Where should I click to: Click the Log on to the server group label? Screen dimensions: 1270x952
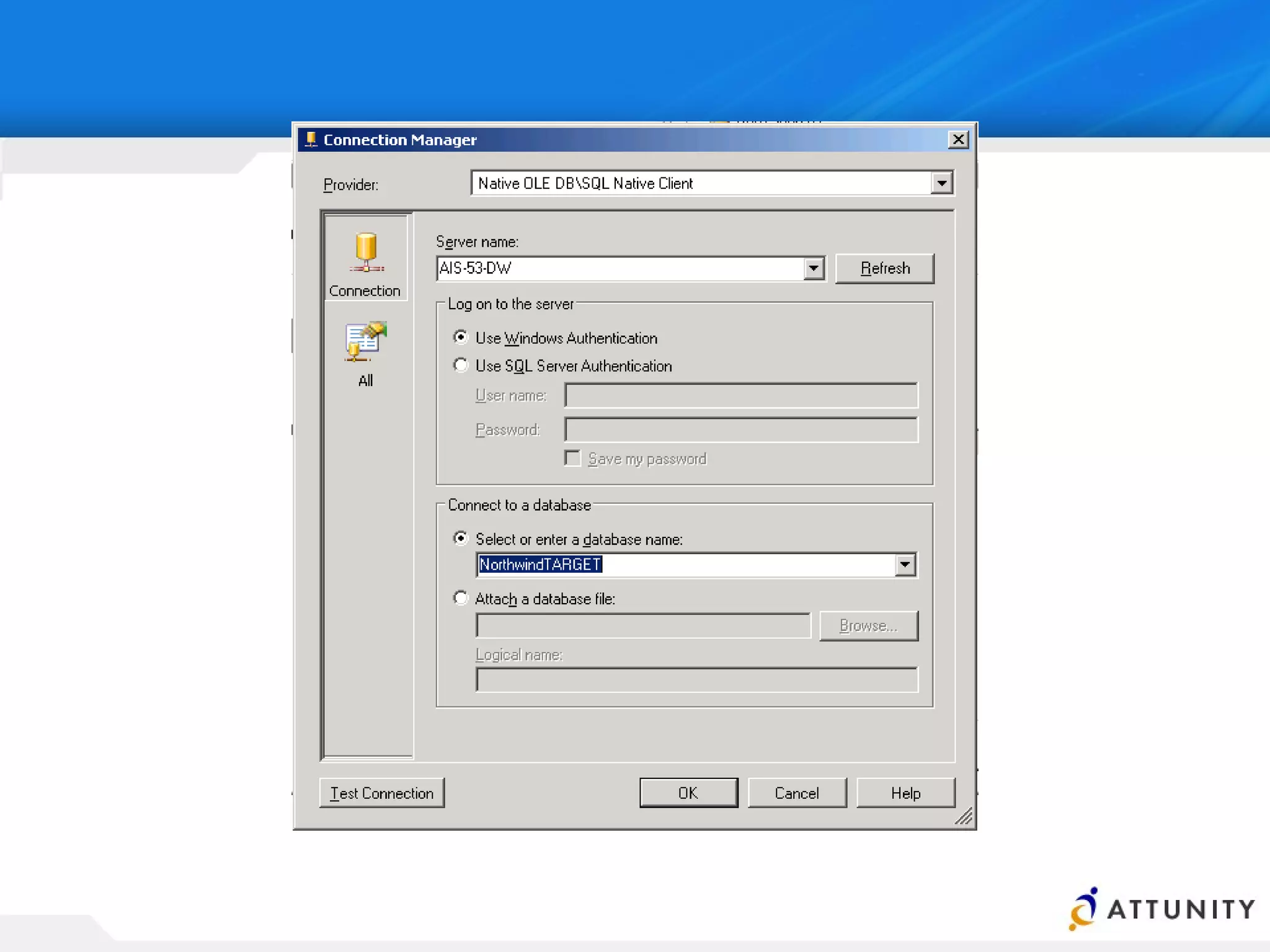point(511,304)
